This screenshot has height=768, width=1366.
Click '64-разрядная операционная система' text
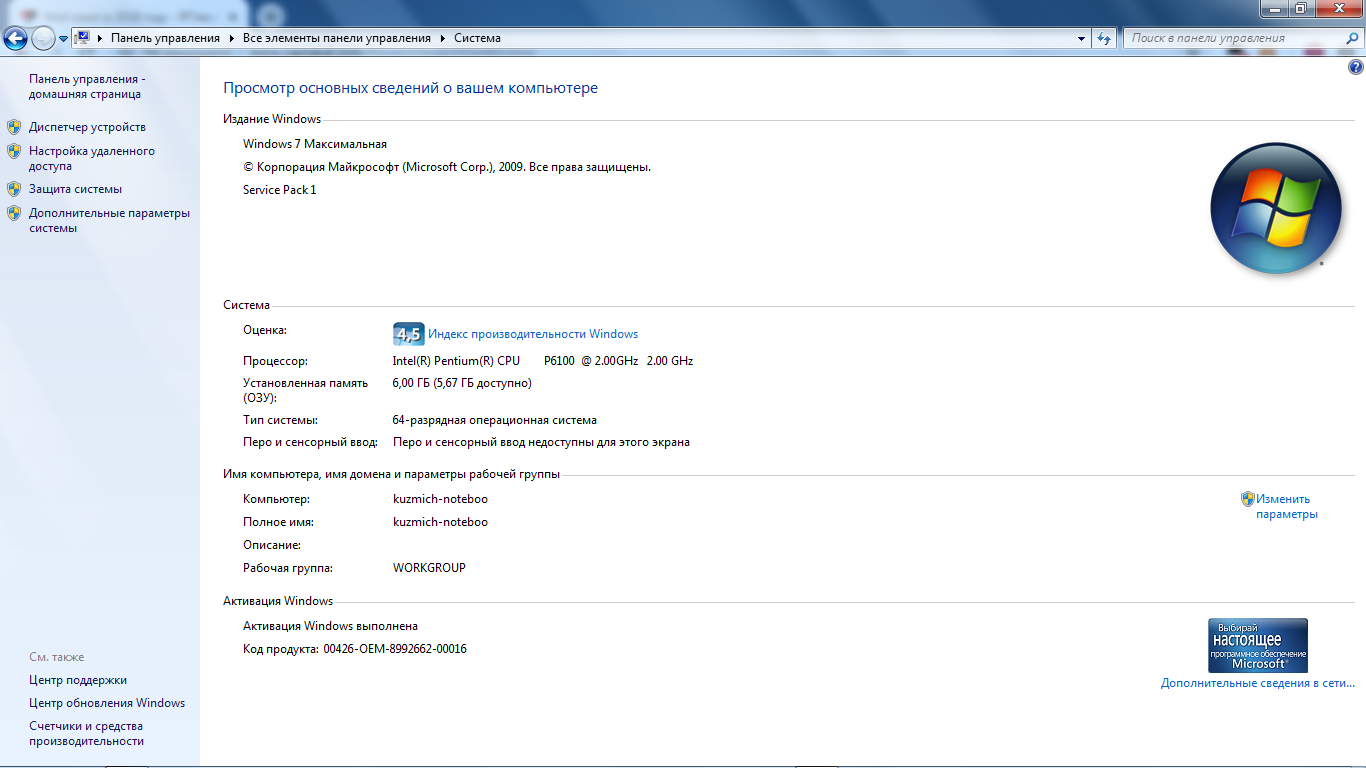495,420
